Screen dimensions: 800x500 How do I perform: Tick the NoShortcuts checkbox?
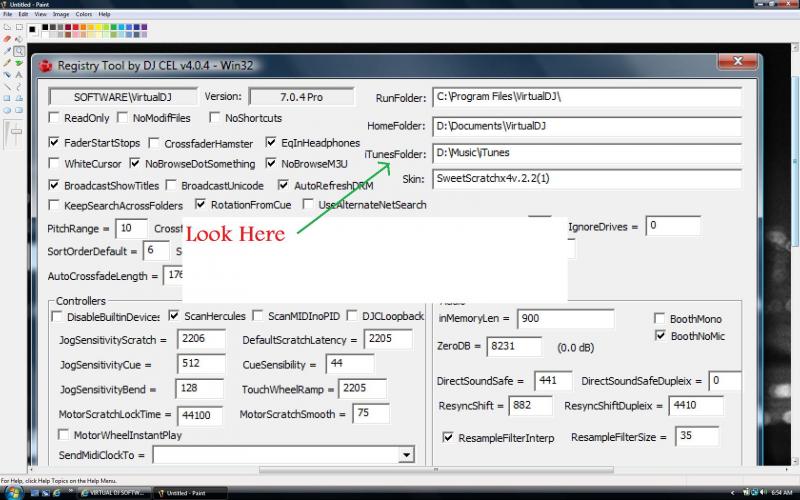tap(215, 118)
